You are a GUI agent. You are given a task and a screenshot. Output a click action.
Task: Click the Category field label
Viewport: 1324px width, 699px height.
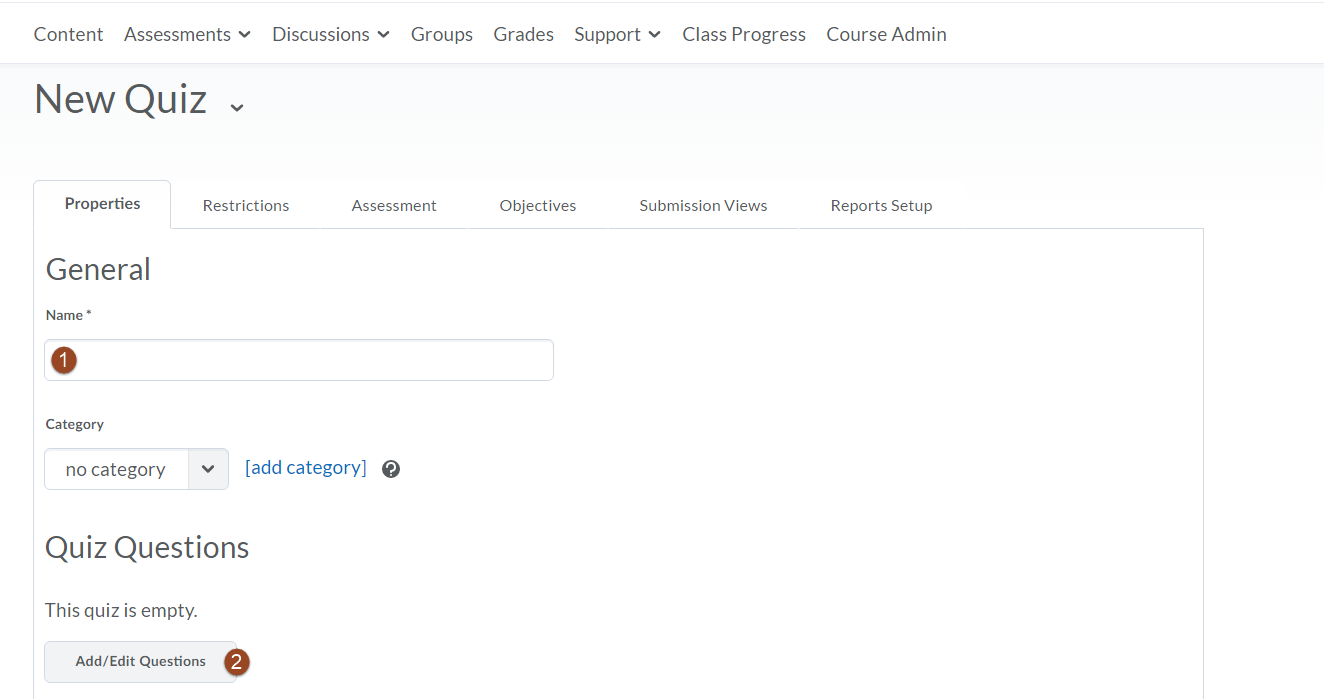[75, 424]
